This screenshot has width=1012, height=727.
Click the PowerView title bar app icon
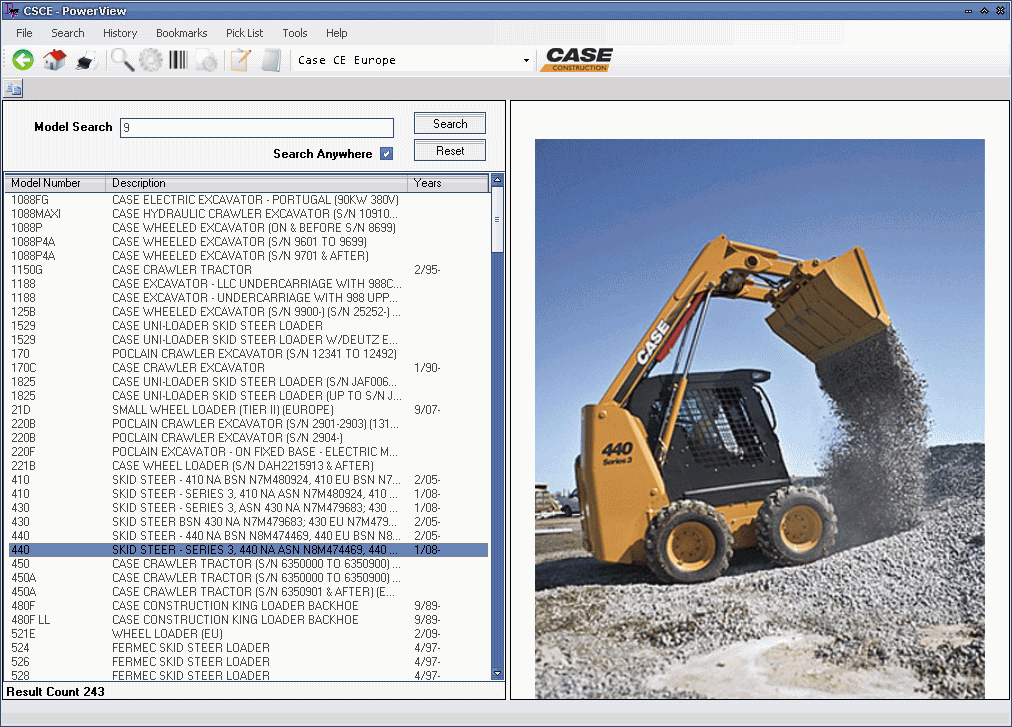point(11,10)
